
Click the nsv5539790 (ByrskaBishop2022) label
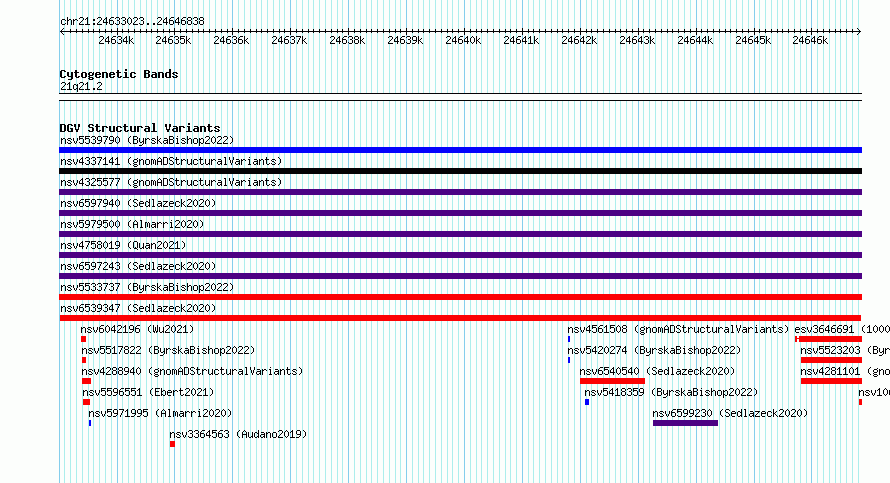pyautogui.click(x=147, y=140)
